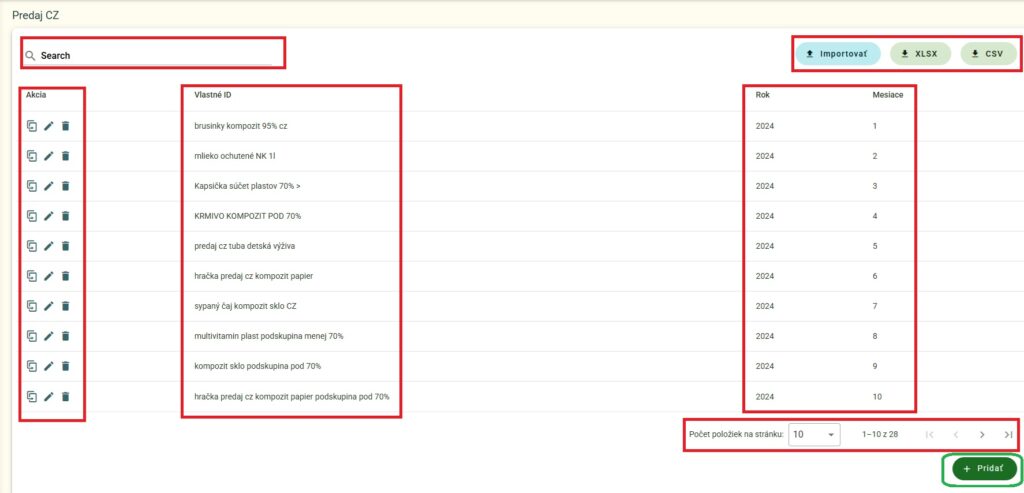Delete the Kapsička súčet plastov 70% row
Screen dimensions: 1024x493
click(66, 186)
